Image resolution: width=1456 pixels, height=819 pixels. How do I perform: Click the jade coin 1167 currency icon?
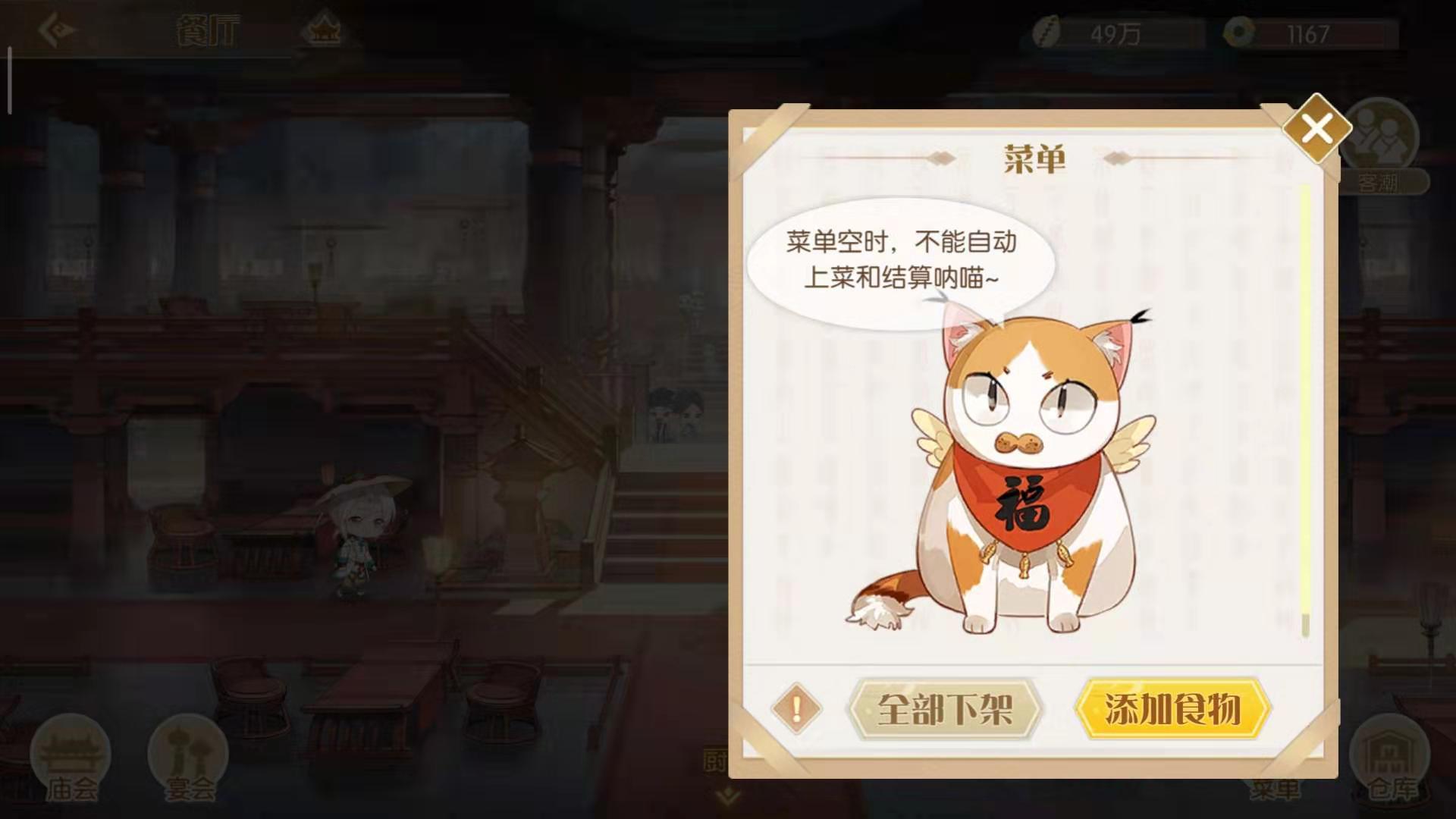tap(1239, 34)
